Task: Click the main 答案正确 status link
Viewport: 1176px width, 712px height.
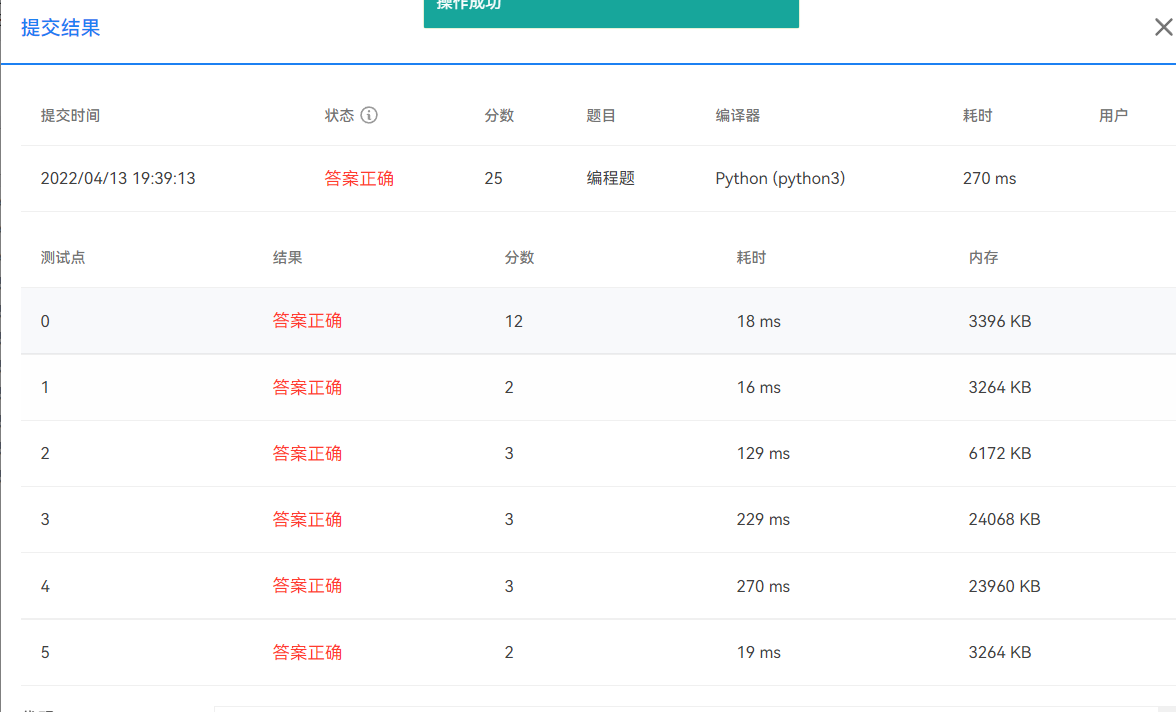Action: (x=359, y=178)
